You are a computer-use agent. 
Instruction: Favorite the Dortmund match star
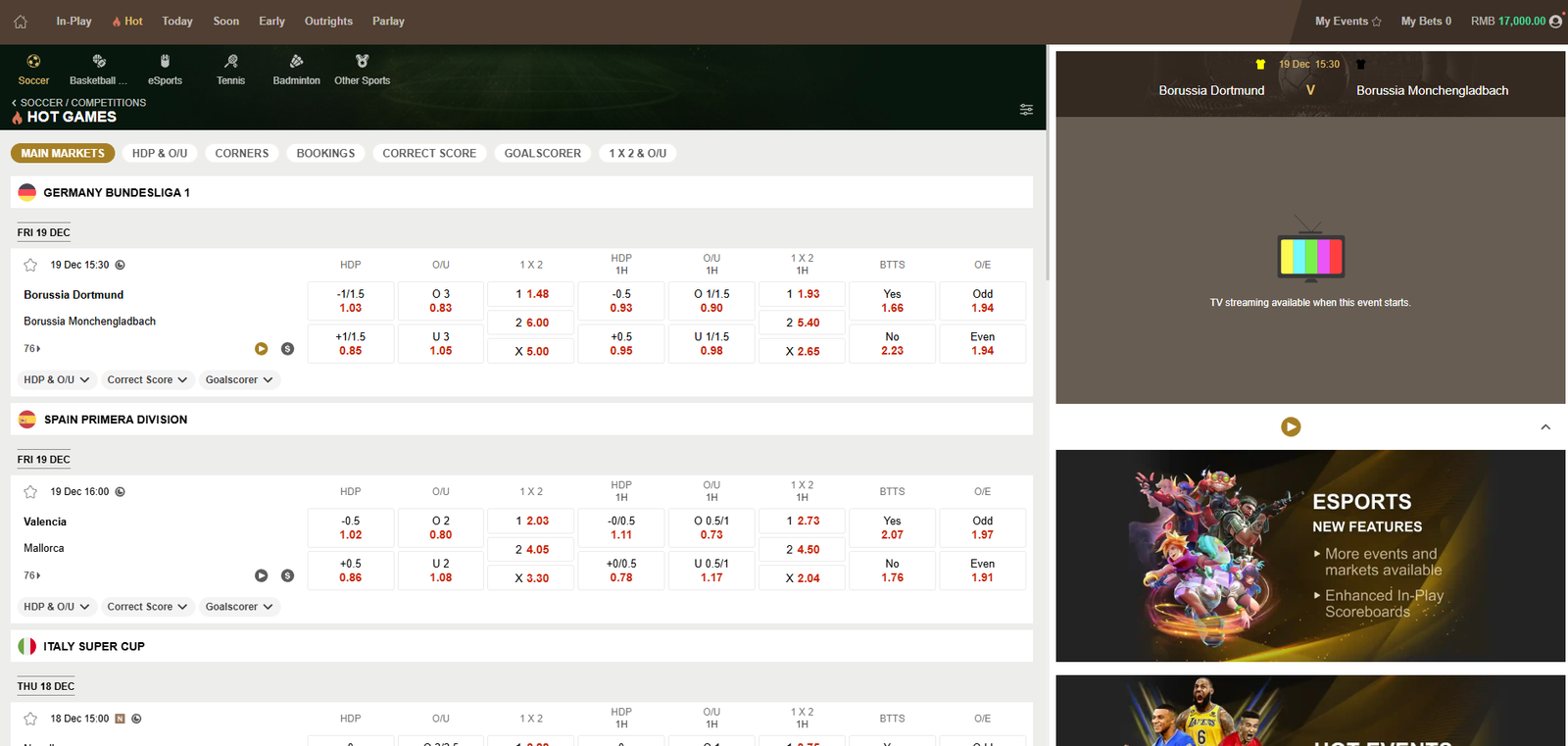pos(30,265)
